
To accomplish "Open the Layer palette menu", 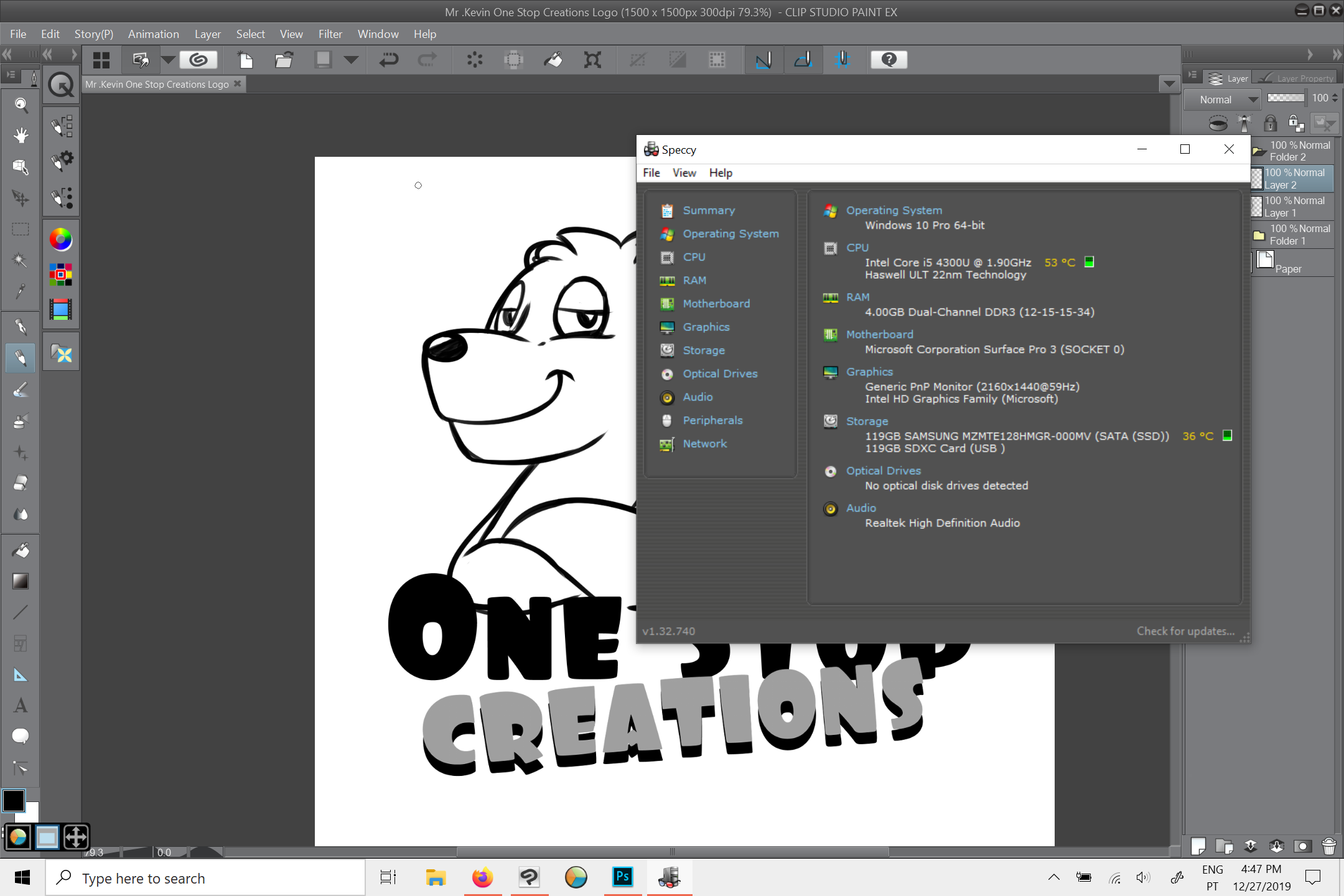I will tap(1192, 76).
